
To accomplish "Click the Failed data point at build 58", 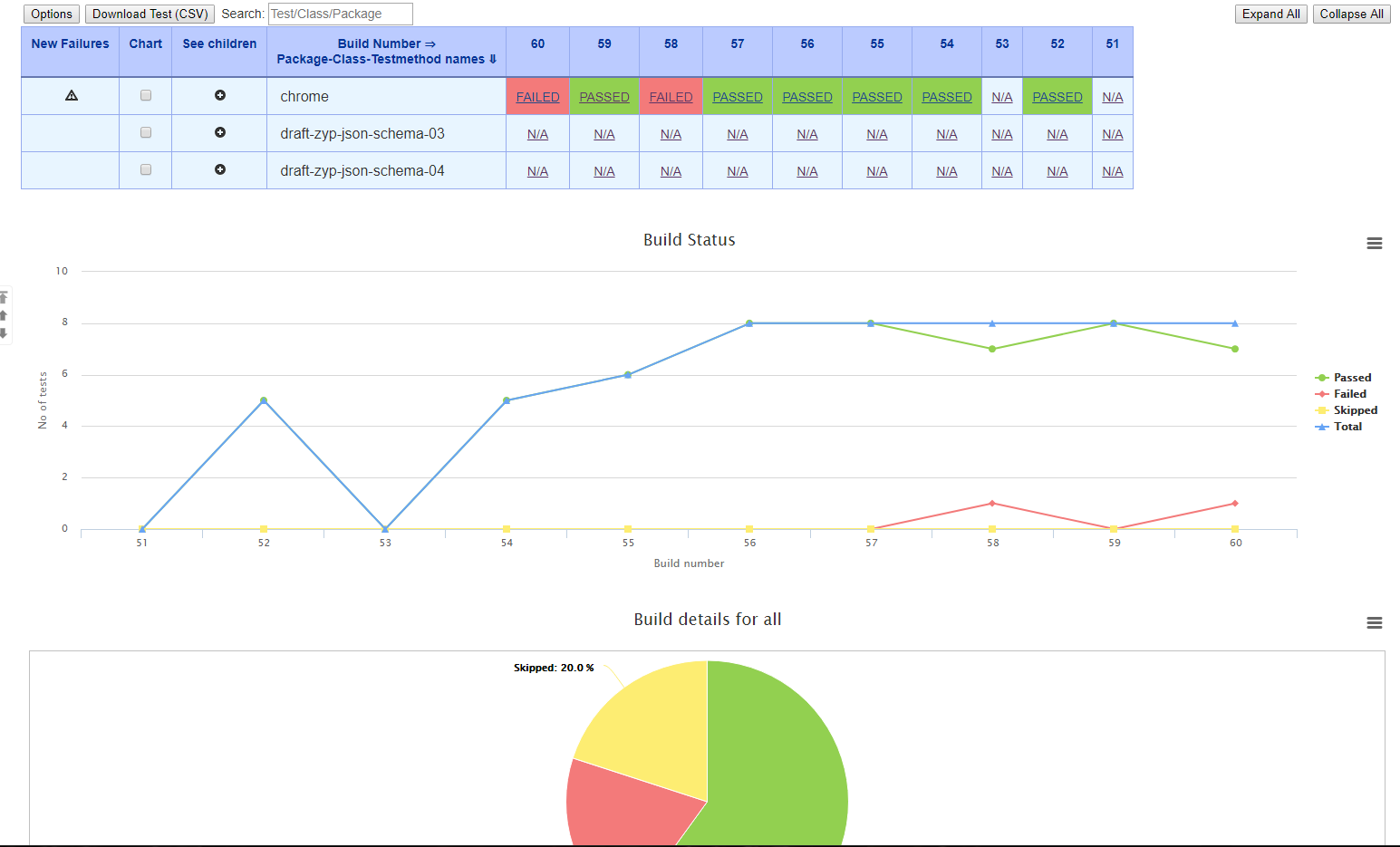I will click(x=992, y=504).
